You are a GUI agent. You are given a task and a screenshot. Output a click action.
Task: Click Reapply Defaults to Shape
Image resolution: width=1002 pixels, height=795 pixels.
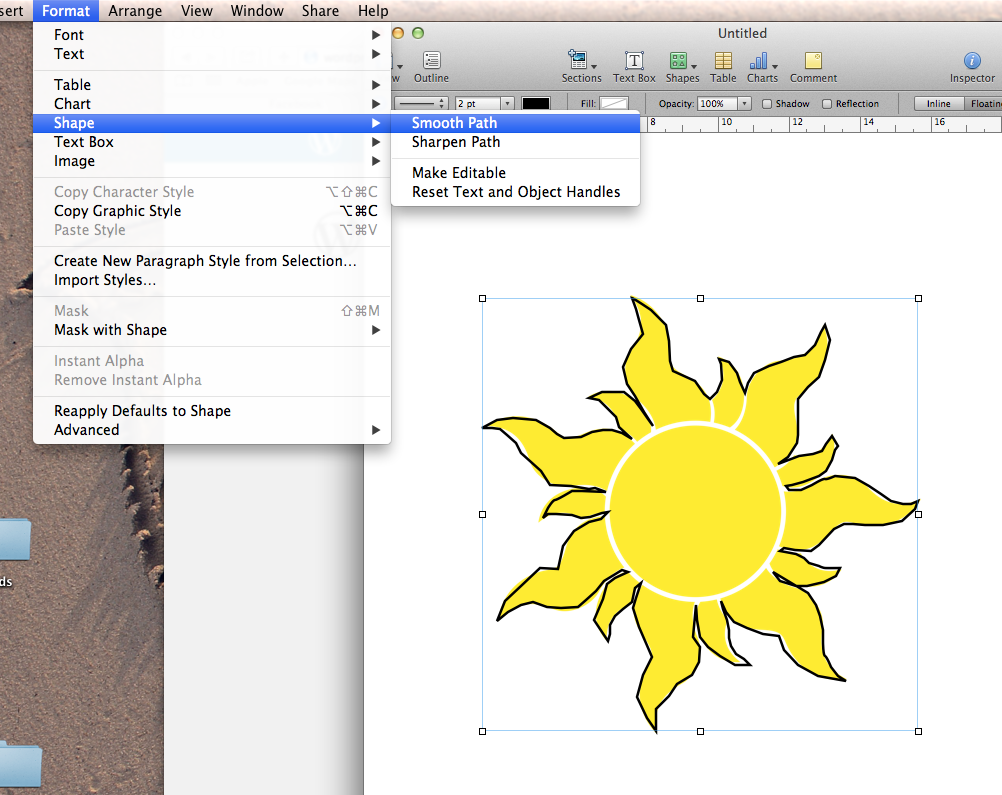(142, 411)
